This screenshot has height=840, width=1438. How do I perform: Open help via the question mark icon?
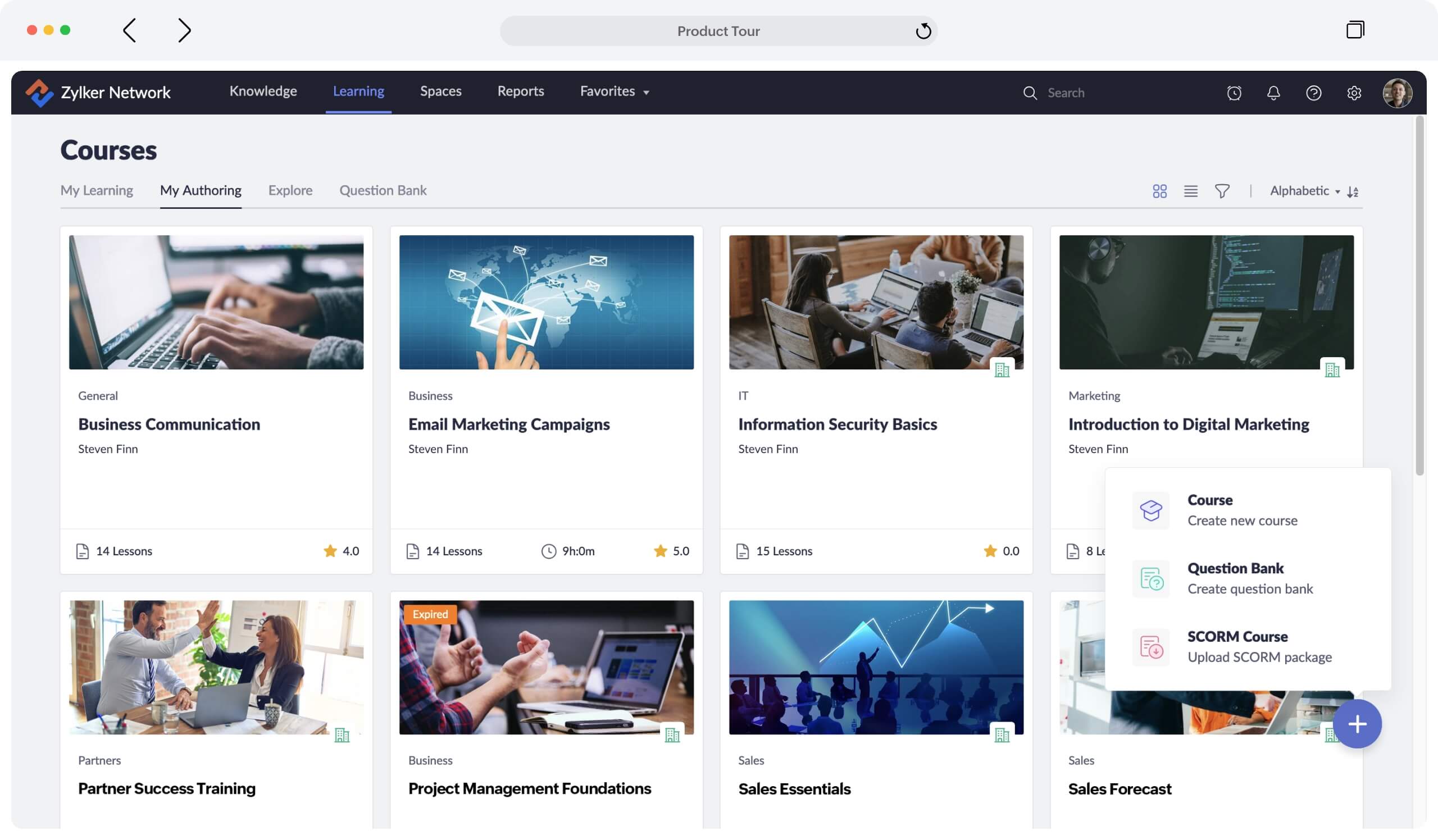[1313, 93]
